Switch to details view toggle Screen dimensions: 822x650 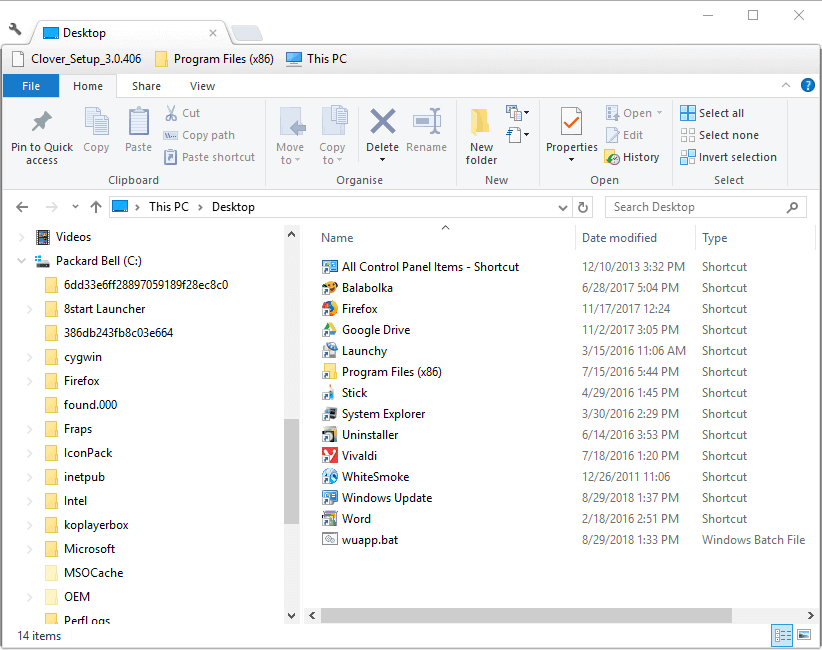(x=781, y=635)
